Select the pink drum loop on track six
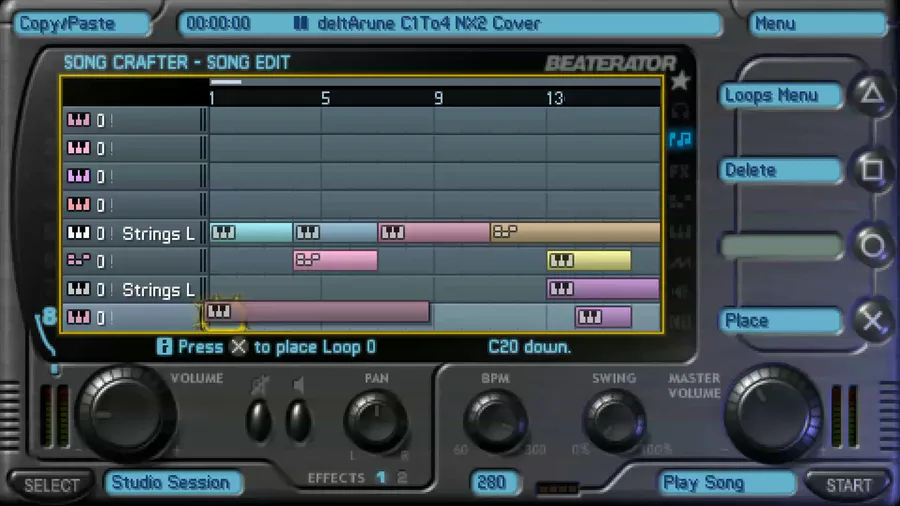This screenshot has height=506, width=900. pos(335,260)
